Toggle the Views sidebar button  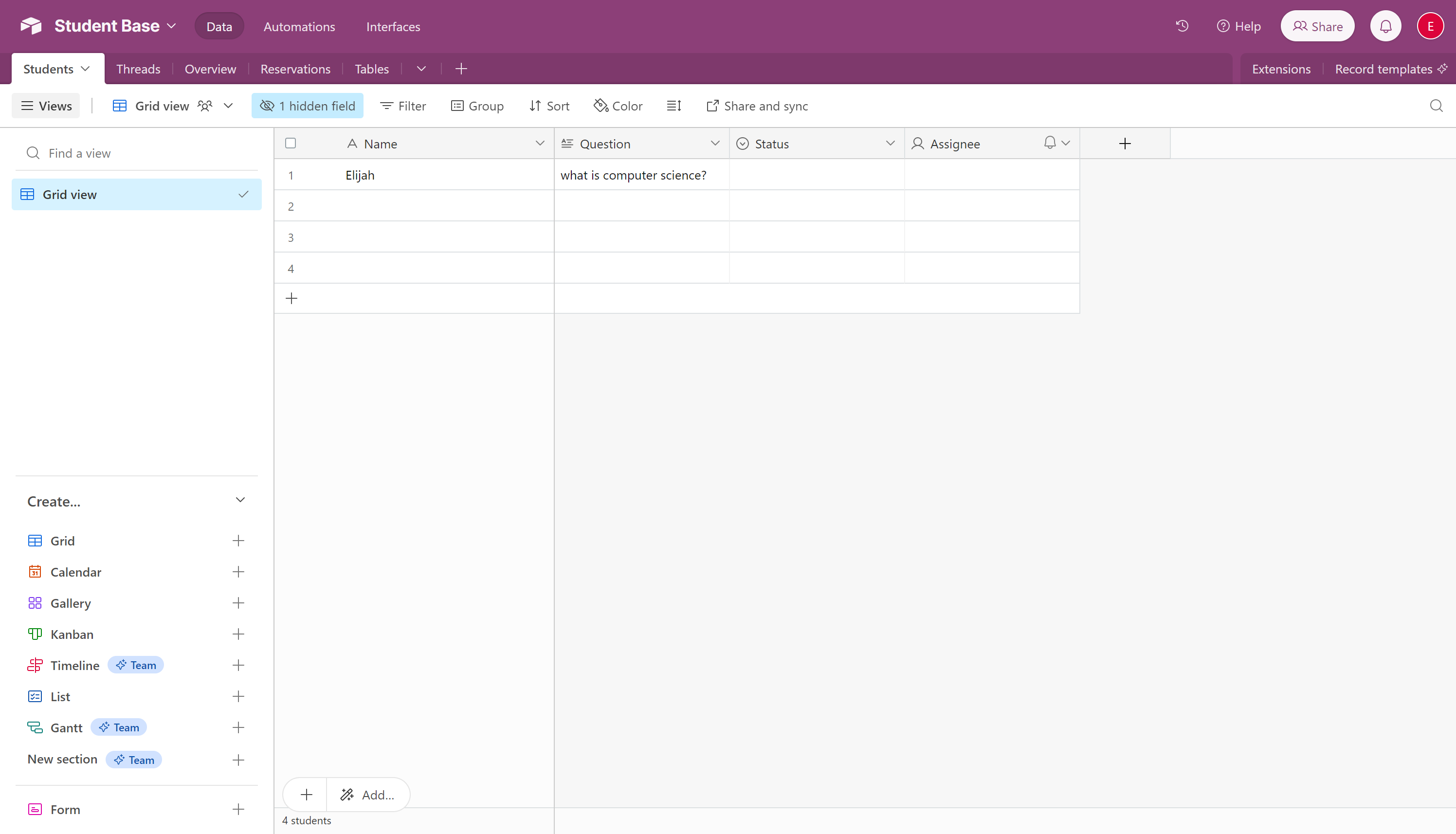(46, 106)
